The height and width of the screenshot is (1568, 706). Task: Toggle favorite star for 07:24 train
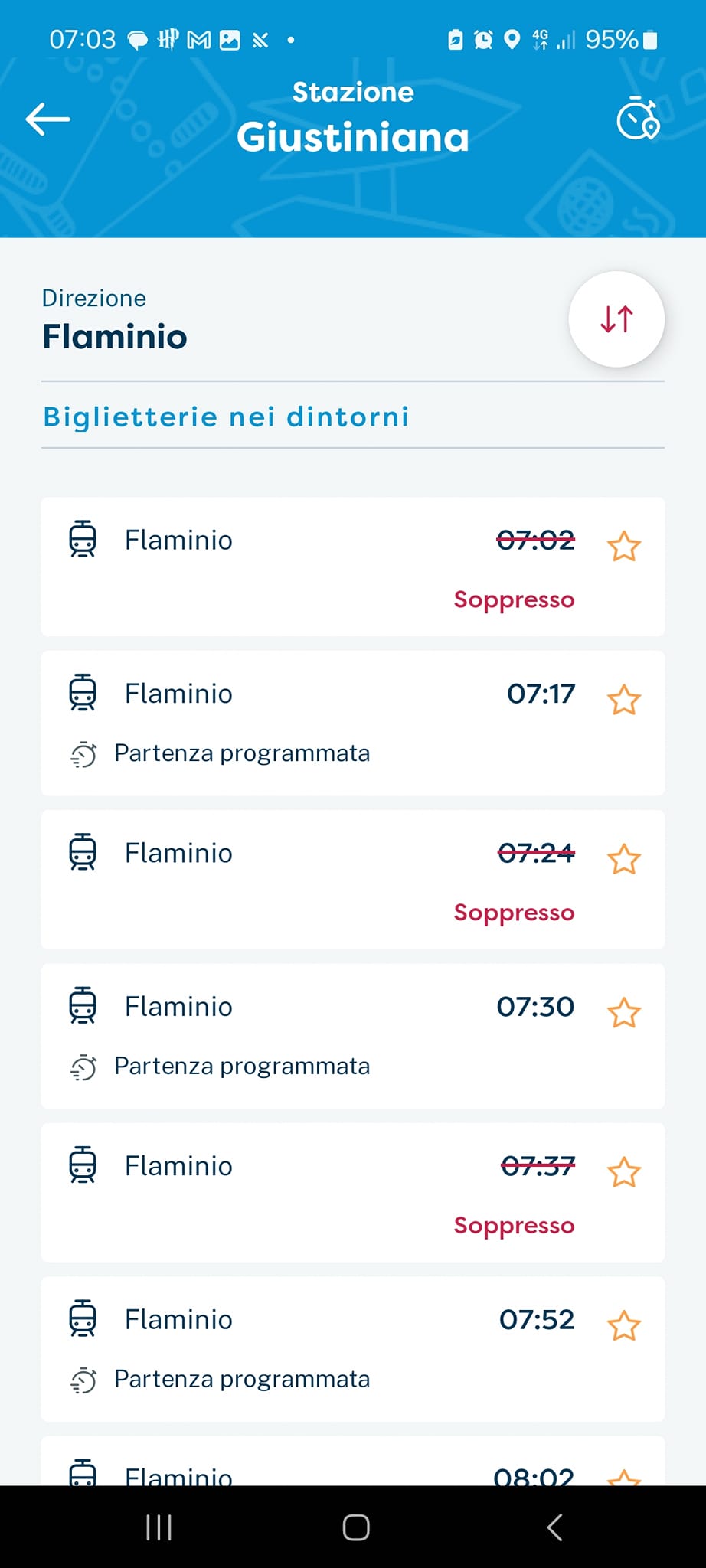624,859
